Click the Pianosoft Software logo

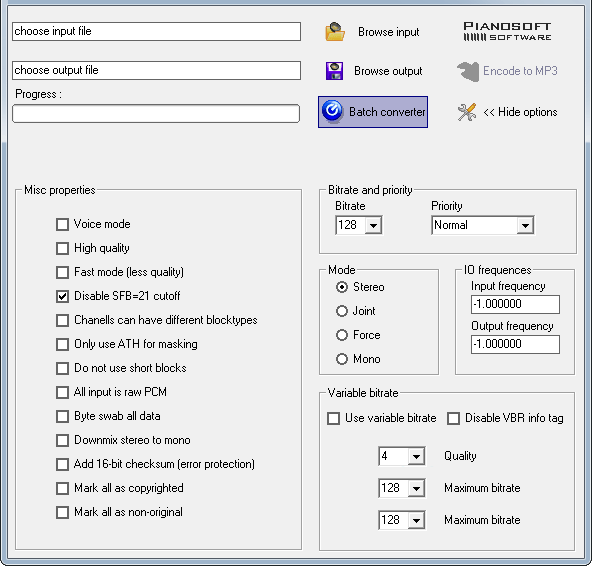(x=507, y=31)
